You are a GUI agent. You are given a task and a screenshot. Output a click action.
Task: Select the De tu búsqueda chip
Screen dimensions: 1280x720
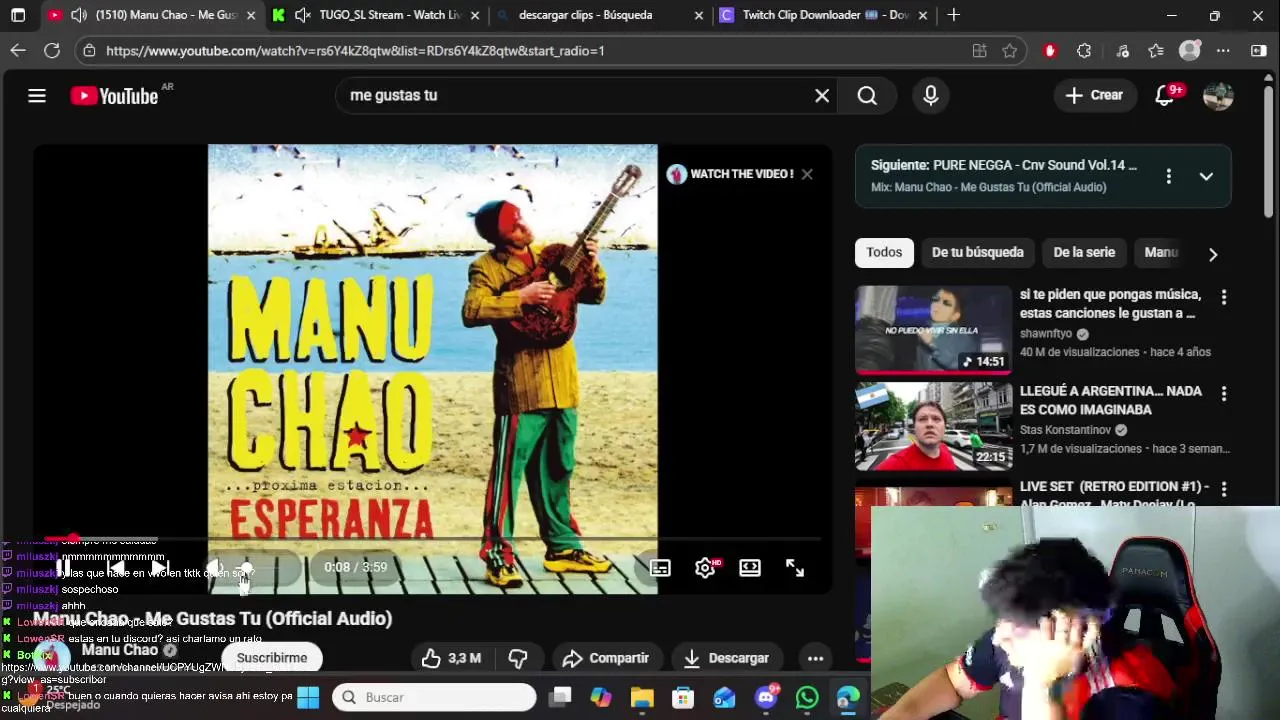[977, 253]
